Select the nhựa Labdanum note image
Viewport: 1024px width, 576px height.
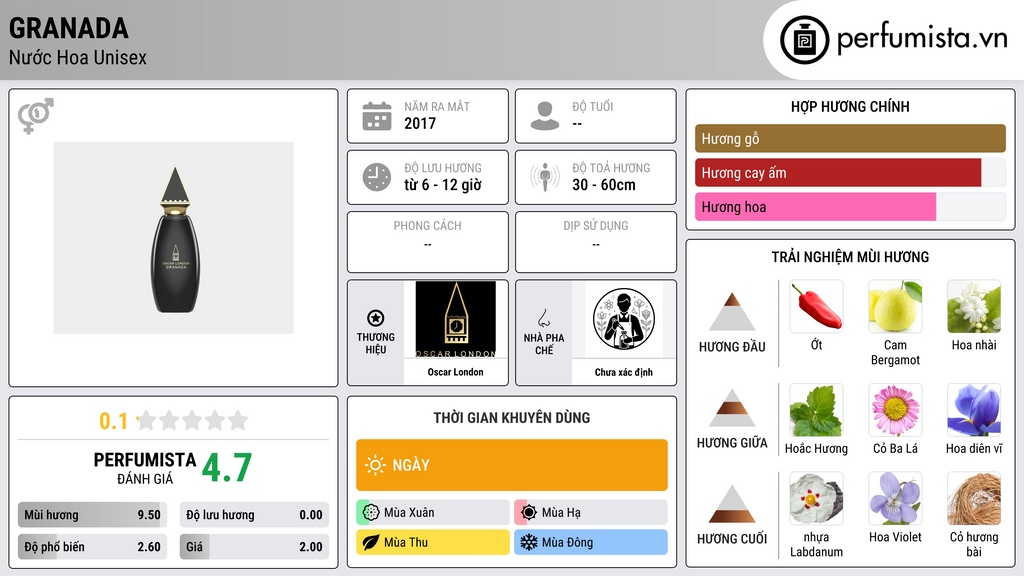click(x=816, y=499)
